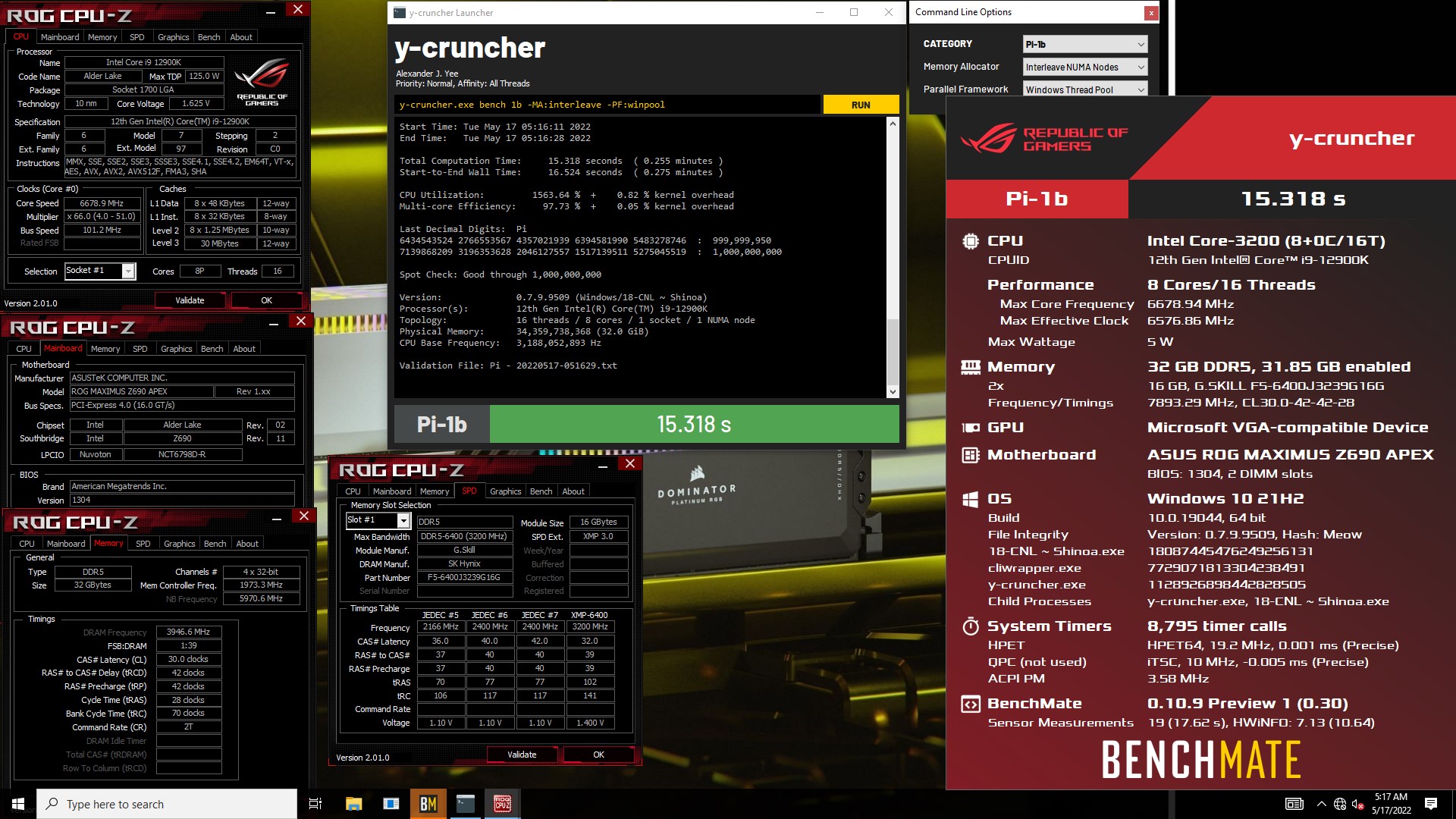1456x819 pixels.
Task: Select the About tab in SPD CPU-Z window
Action: click(573, 491)
